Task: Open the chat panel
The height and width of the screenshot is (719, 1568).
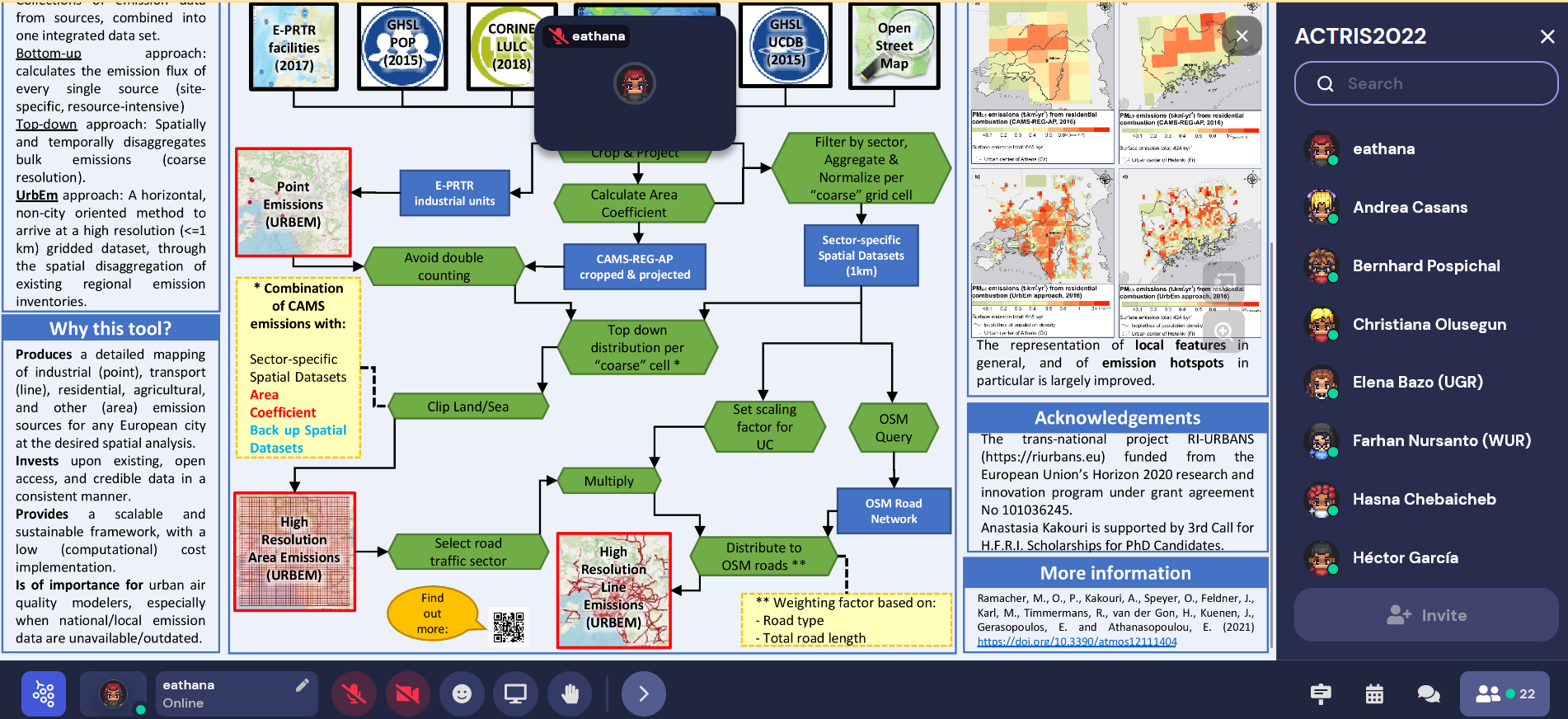Action: point(1428,694)
